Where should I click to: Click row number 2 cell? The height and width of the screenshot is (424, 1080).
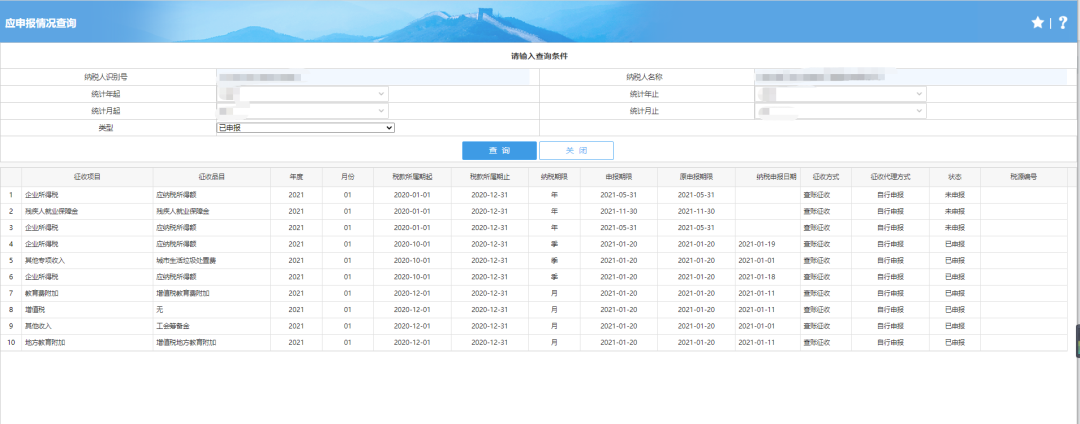(11, 211)
